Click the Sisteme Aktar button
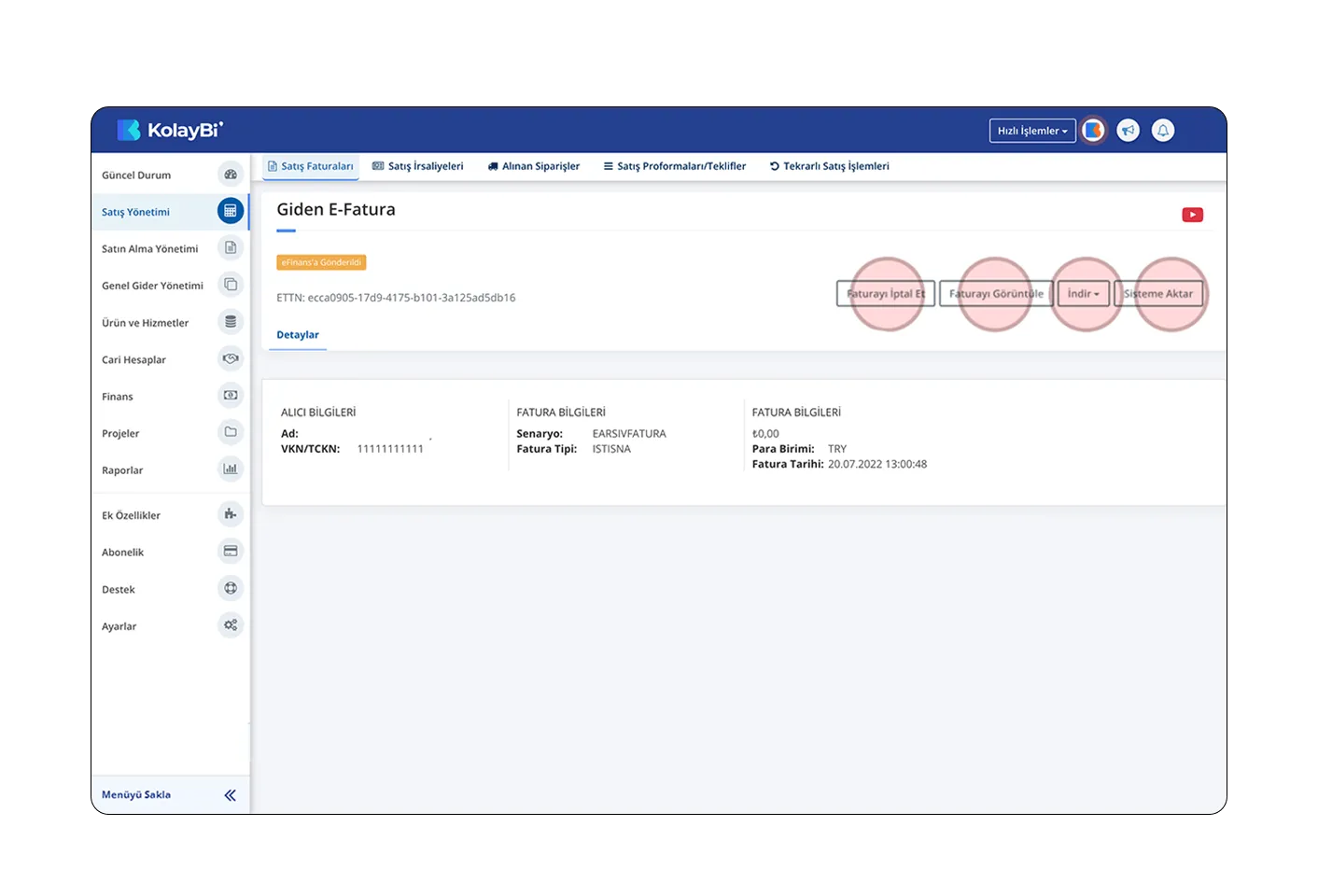 [x=1158, y=293]
